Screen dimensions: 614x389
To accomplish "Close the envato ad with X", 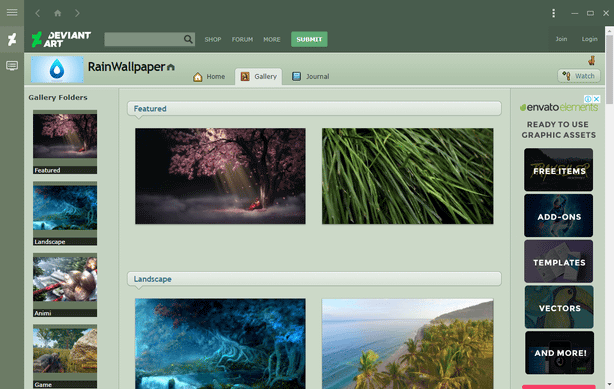I will tap(596, 99).
